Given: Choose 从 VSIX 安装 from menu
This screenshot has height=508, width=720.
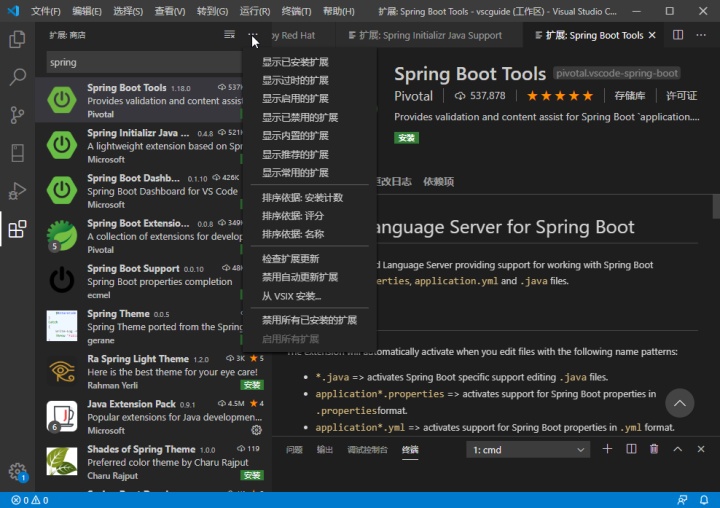Looking at the screenshot, I should (291, 296).
